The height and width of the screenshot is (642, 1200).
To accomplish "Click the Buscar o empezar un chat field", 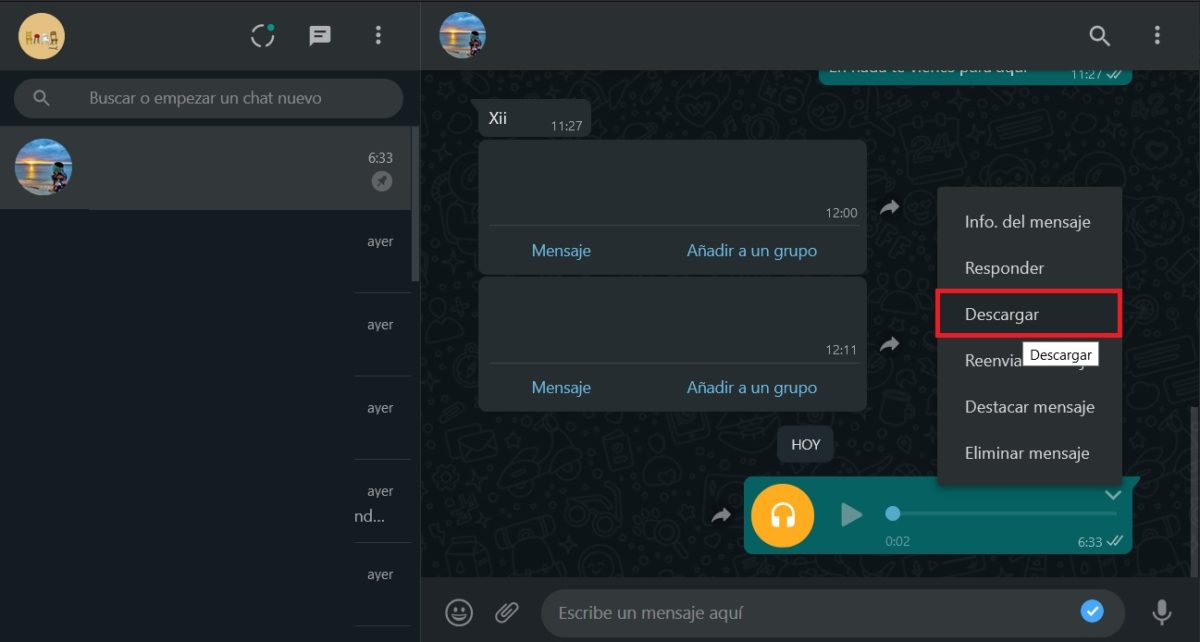I will point(220,99).
